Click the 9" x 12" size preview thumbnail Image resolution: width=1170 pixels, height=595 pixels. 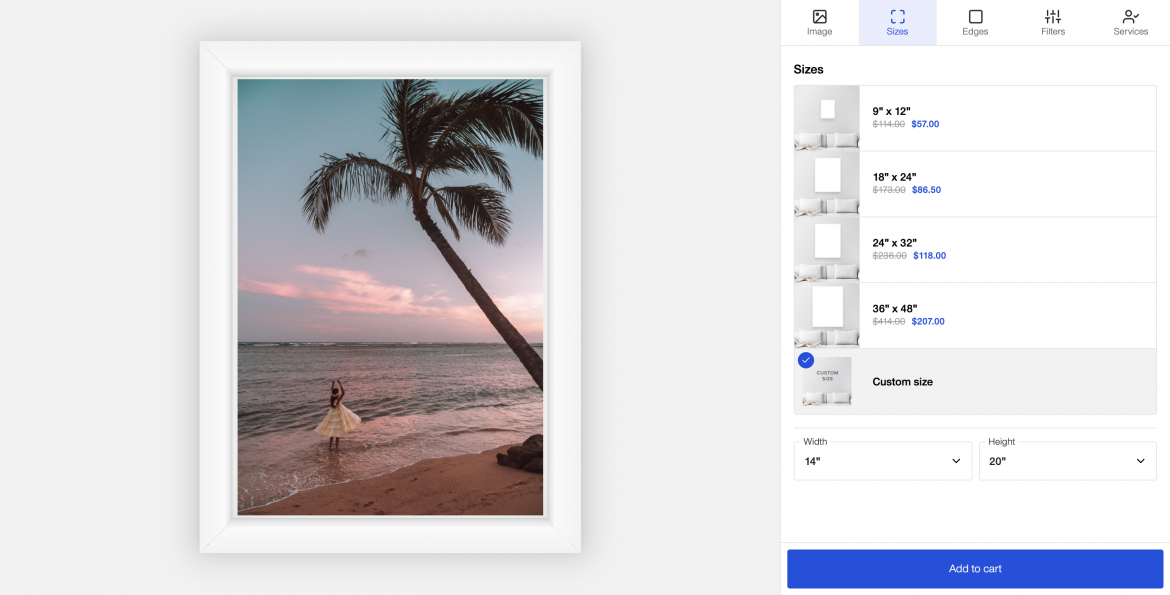coord(827,118)
